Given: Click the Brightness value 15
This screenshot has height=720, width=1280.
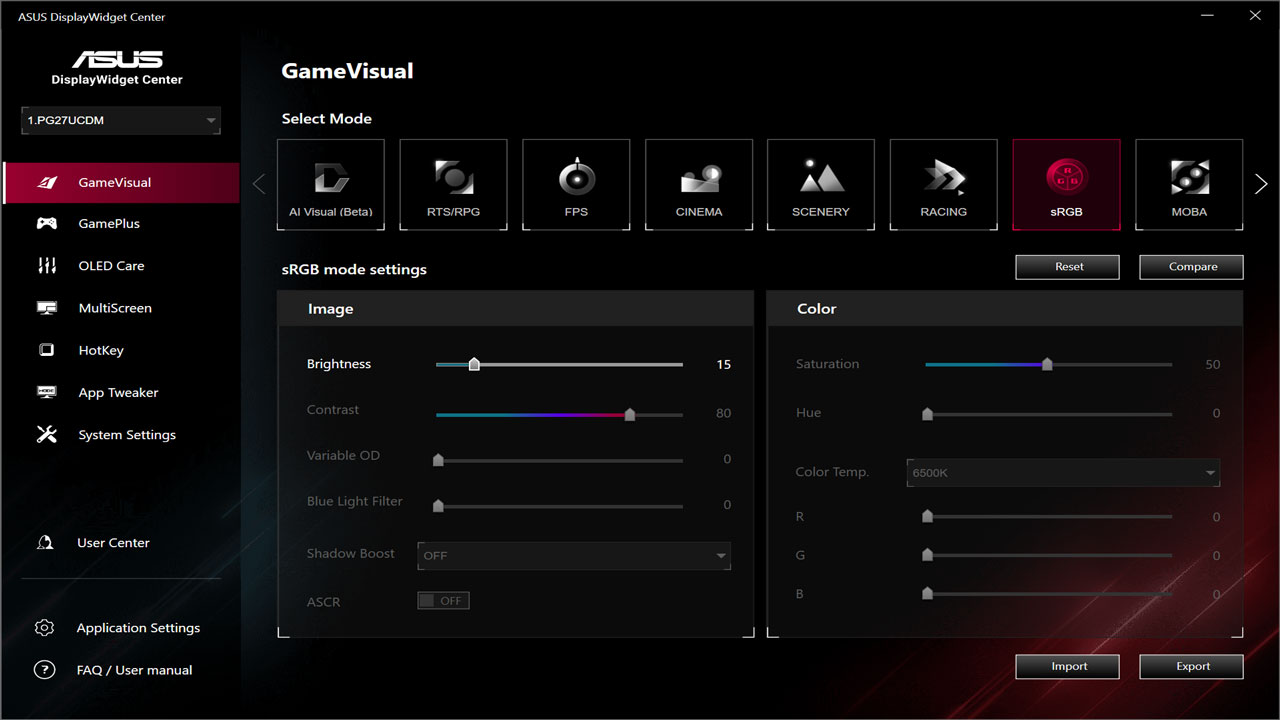Looking at the screenshot, I should [x=723, y=365].
